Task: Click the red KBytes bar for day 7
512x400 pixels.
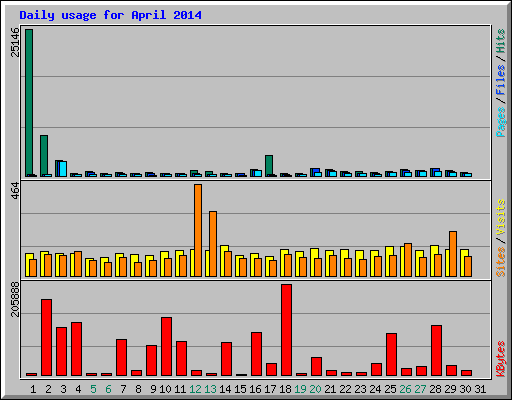Action: (x=121, y=357)
